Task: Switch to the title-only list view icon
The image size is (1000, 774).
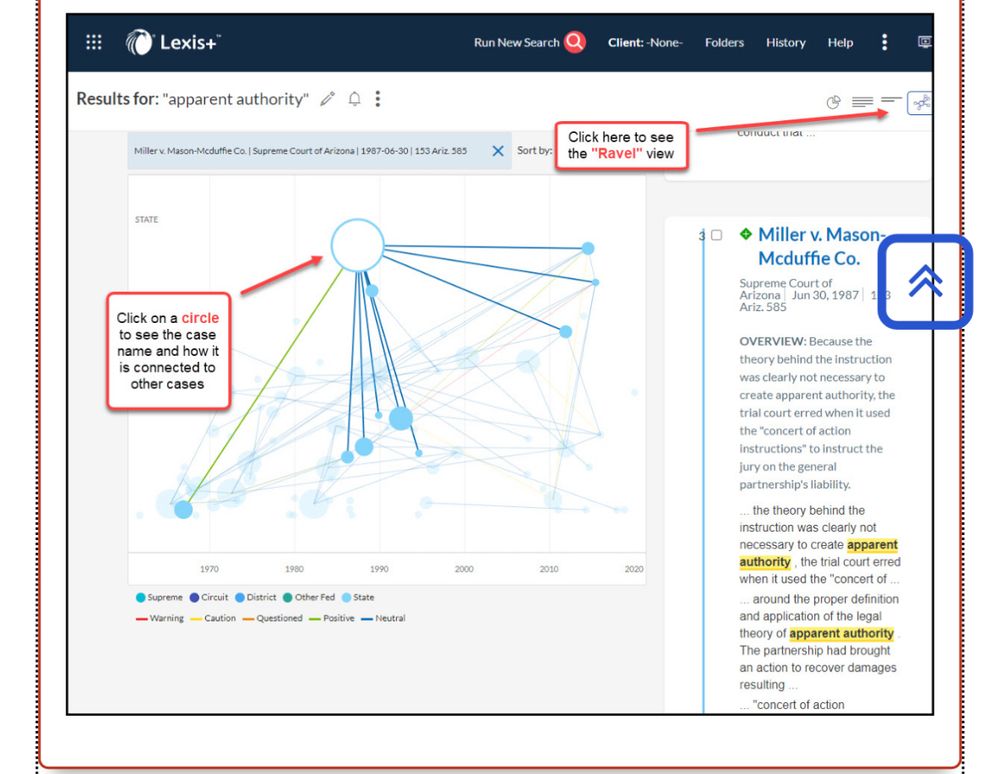Action: point(891,100)
